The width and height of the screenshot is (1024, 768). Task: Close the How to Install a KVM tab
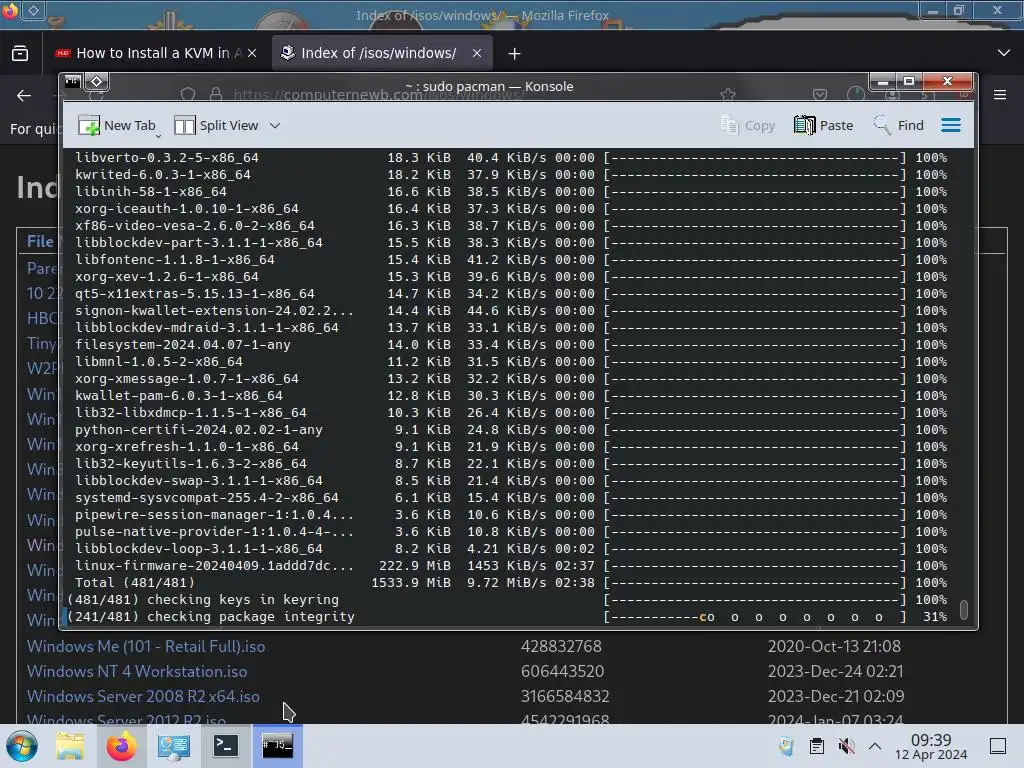252,54
